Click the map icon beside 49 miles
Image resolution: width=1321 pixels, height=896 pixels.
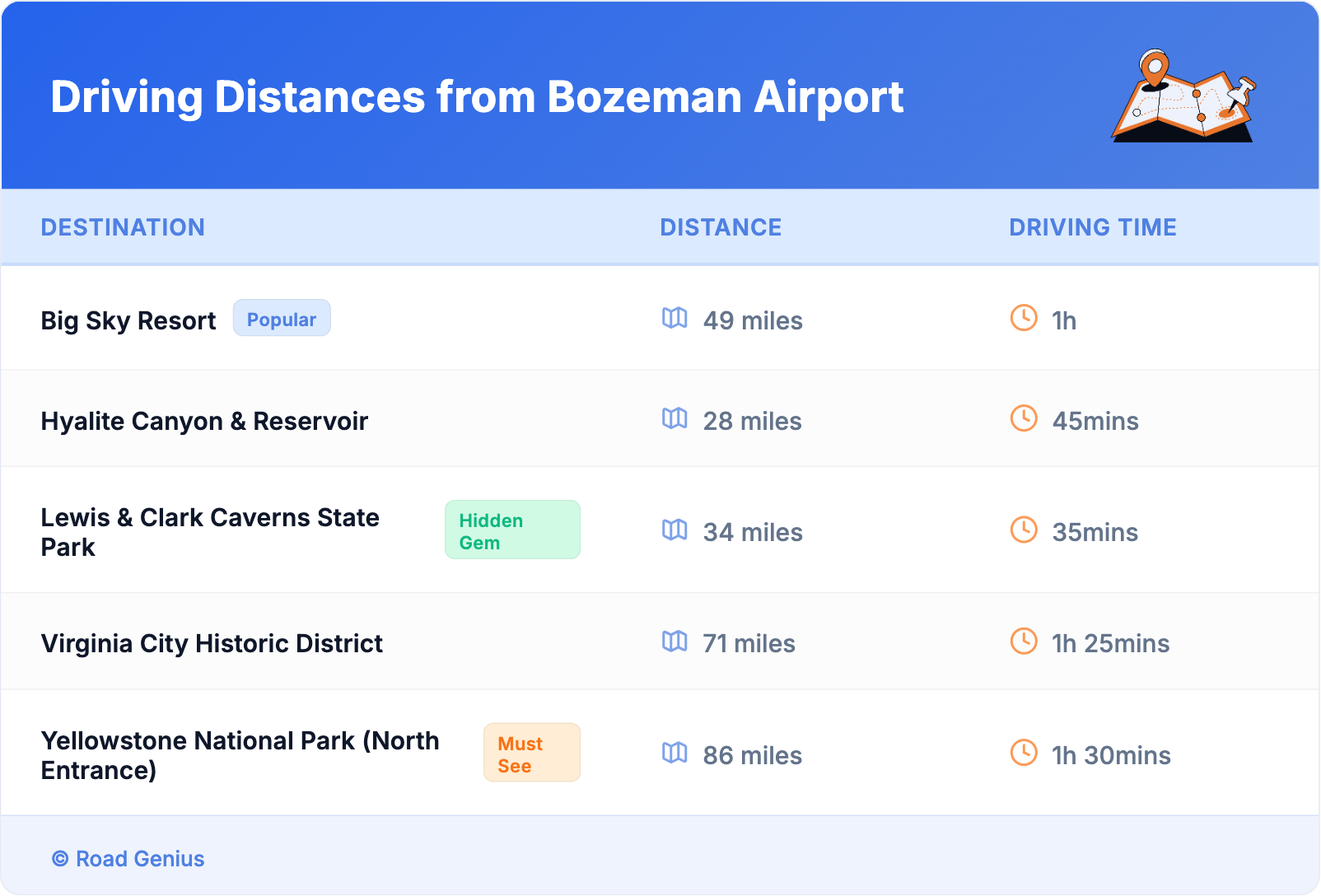coord(675,318)
